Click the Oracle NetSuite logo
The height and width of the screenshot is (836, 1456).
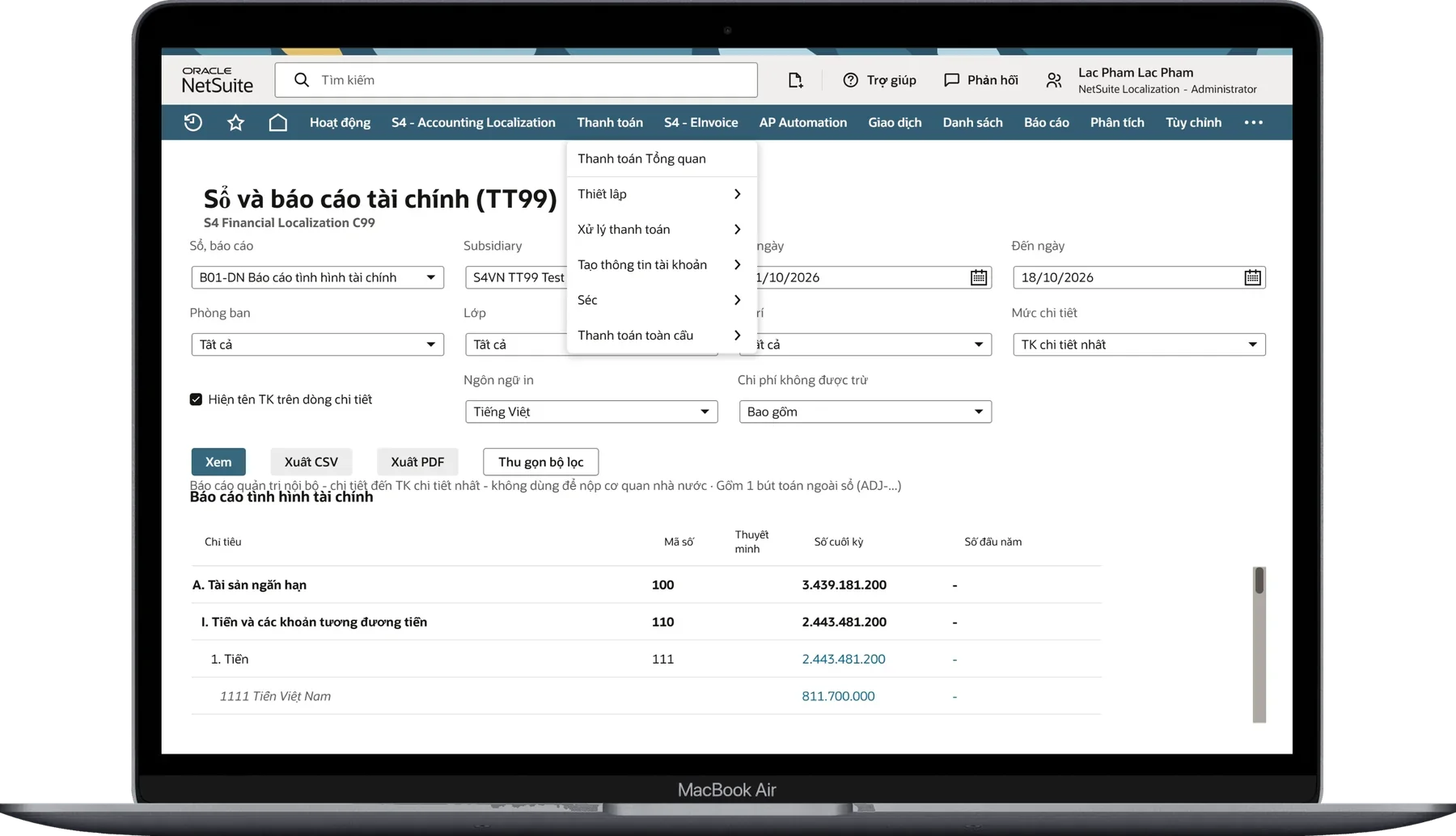coord(217,80)
